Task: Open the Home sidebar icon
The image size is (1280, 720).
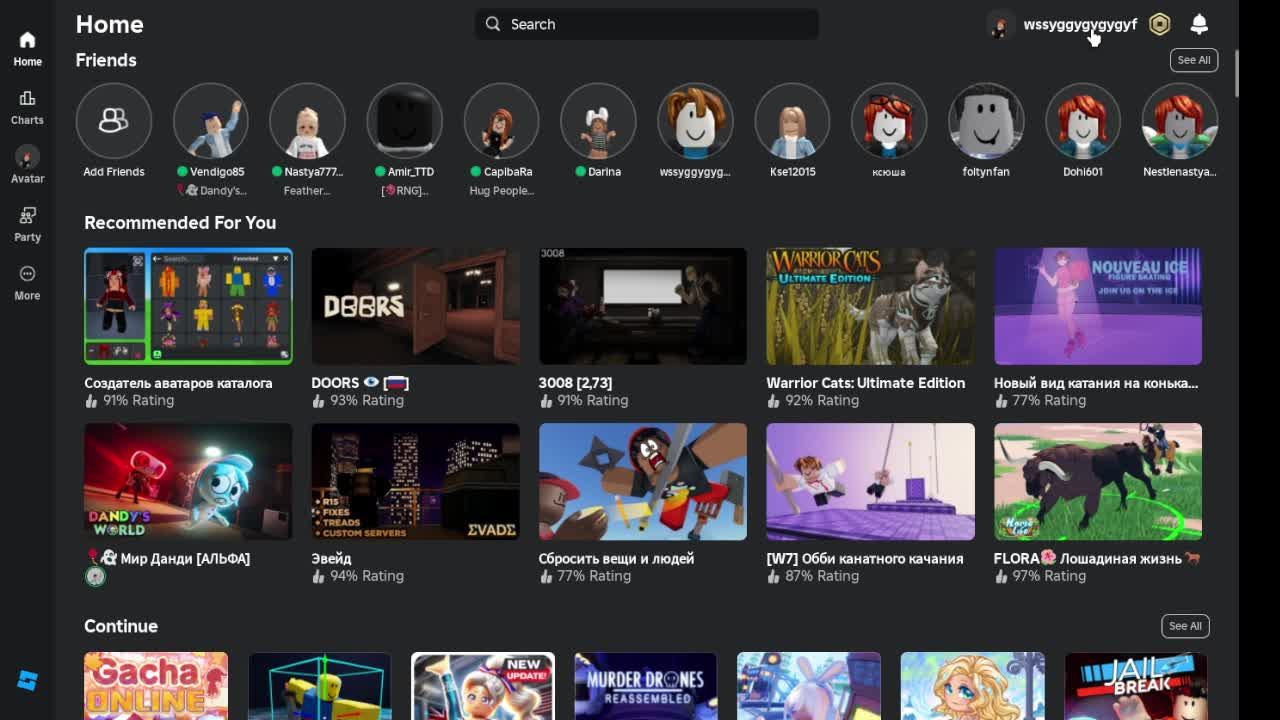Action: 27,40
